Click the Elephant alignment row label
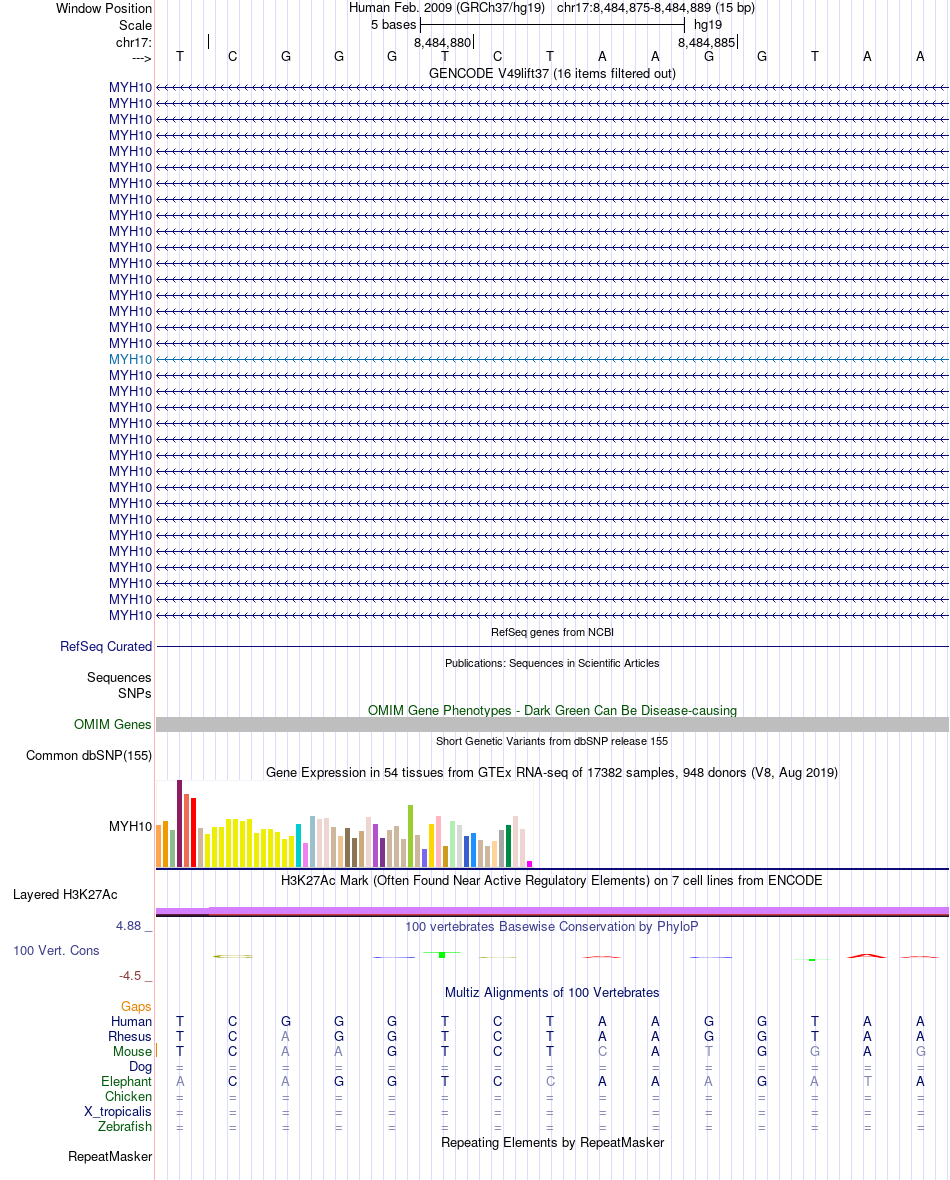The image size is (950, 1180). click(x=126, y=1081)
